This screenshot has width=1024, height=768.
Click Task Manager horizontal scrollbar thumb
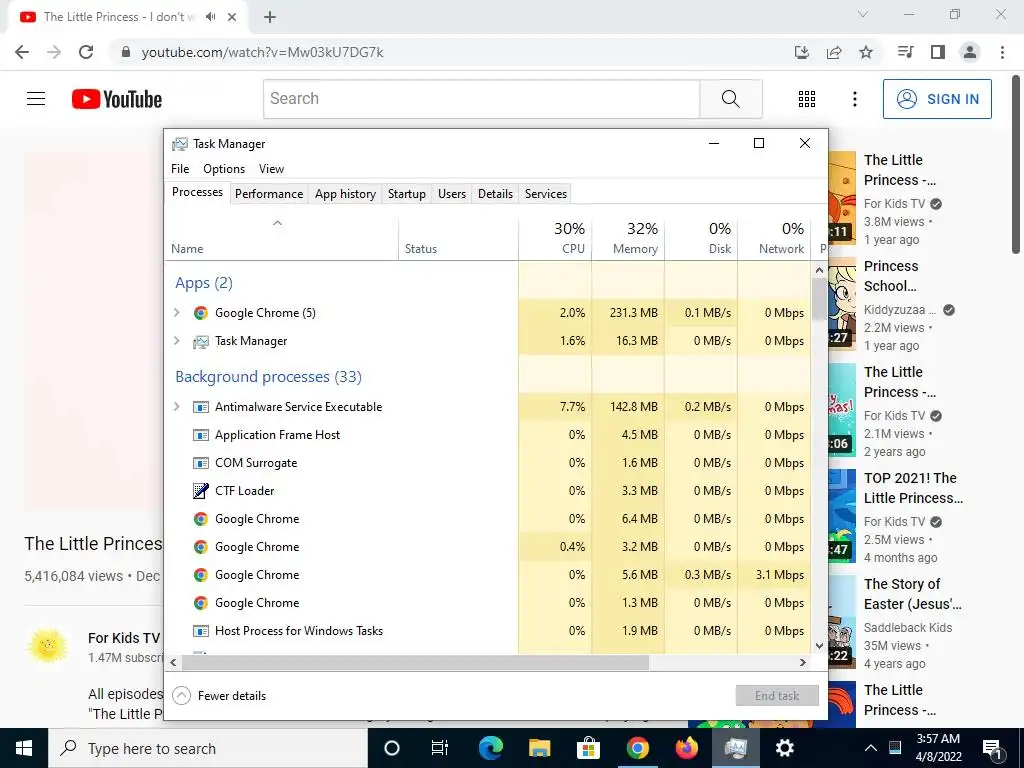pyautogui.click(x=415, y=662)
